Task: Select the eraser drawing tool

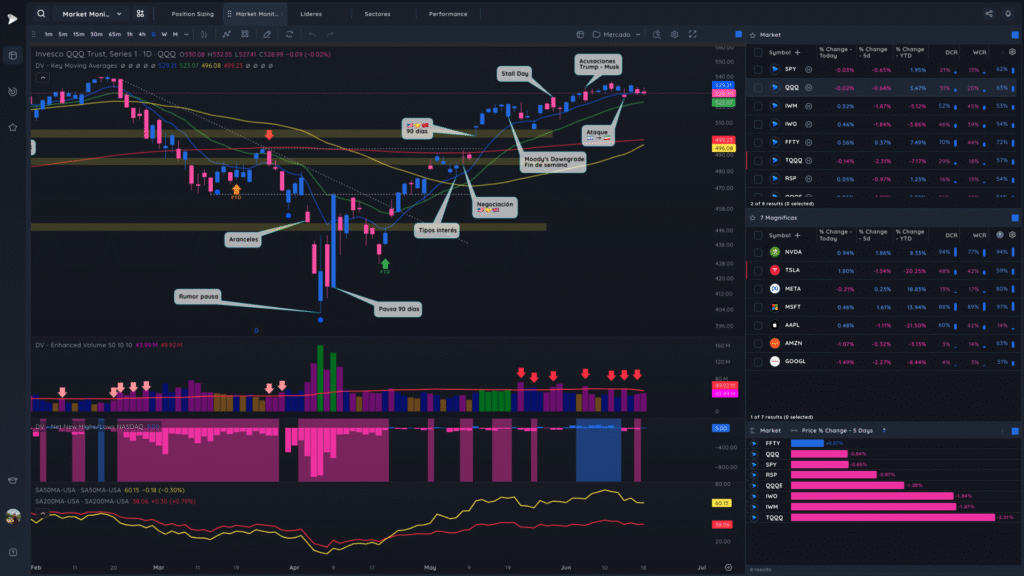Action: pos(267,35)
